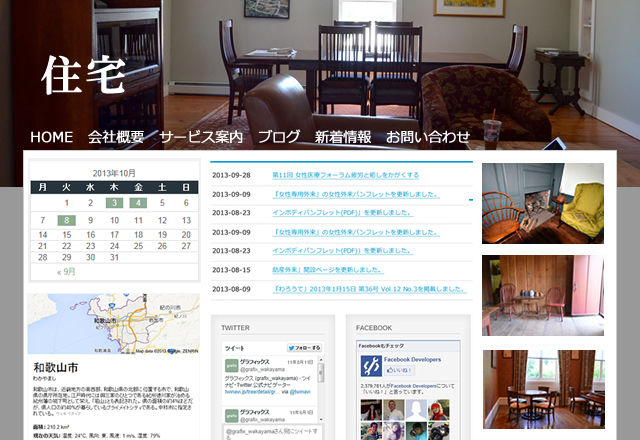This screenshot has width=640, height=440.
Task: Click the first grafix_wakayama tweet avatar
Action: coord(230,366)
